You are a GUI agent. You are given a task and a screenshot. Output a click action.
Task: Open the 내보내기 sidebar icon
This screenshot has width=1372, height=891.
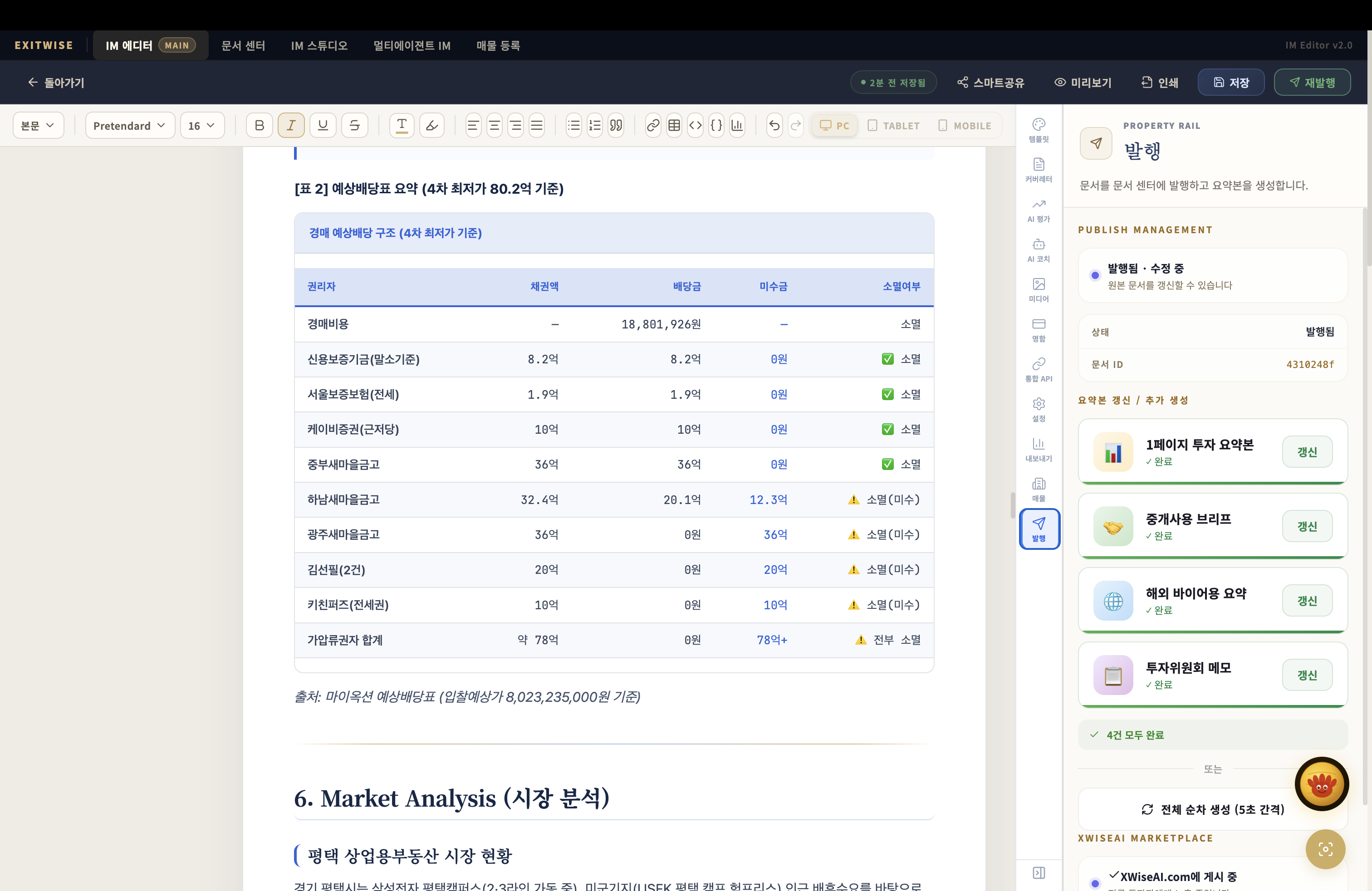coord(1038,450)
